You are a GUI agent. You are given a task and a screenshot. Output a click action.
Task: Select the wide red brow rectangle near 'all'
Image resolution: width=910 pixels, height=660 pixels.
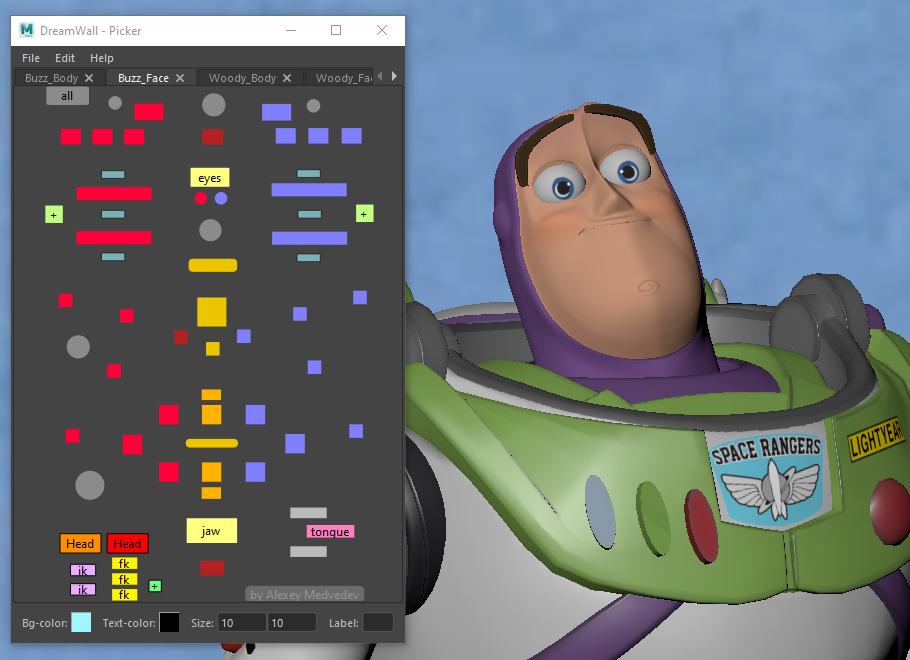pos(149,111)
